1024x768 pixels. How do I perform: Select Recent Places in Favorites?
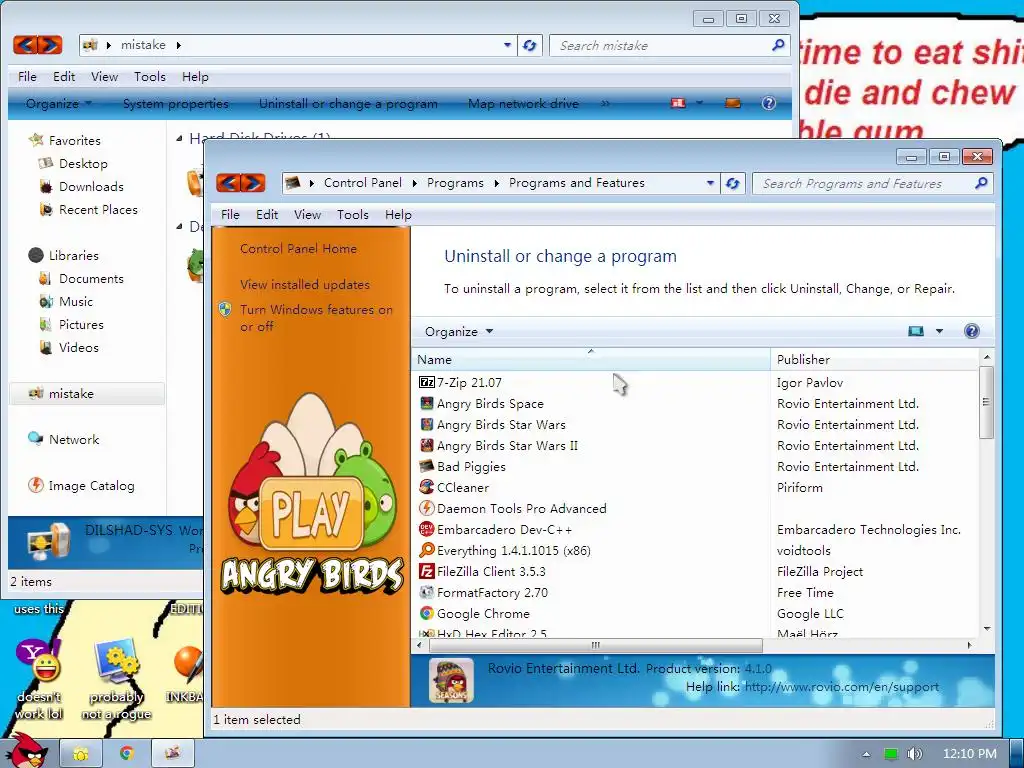98,210
